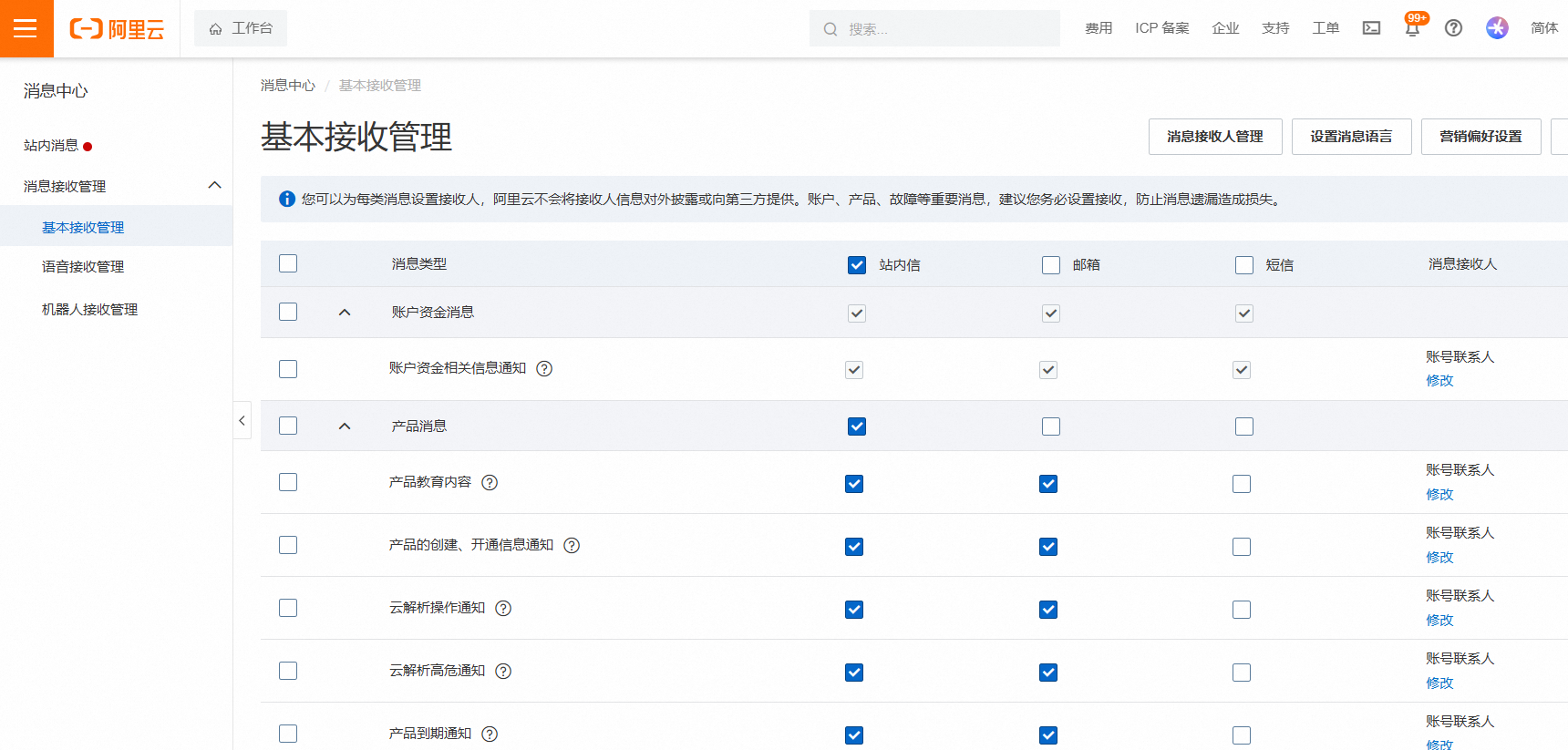Open the Cloud Shell terminal icon
1568x750 pixels.
click(1371, 28)
